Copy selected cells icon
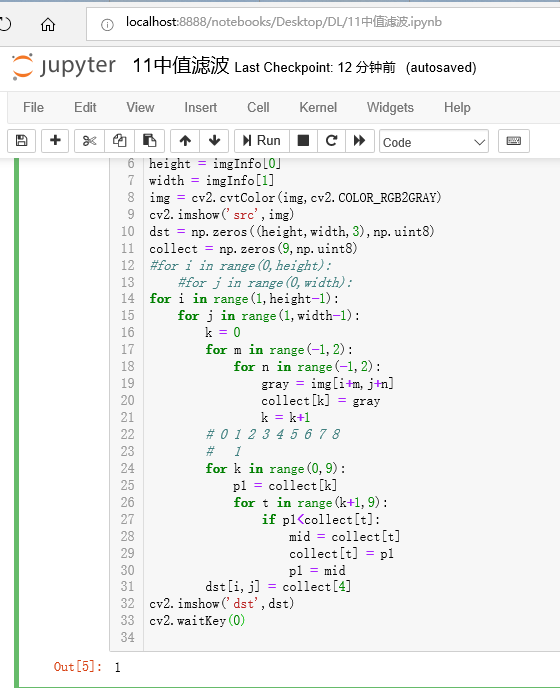Screen dimensions: 560x691 [119, 141]
